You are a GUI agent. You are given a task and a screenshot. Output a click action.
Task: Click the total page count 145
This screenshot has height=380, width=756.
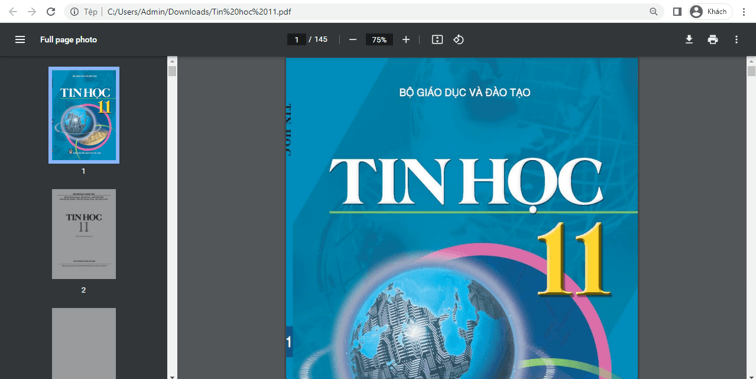(321, 40)
